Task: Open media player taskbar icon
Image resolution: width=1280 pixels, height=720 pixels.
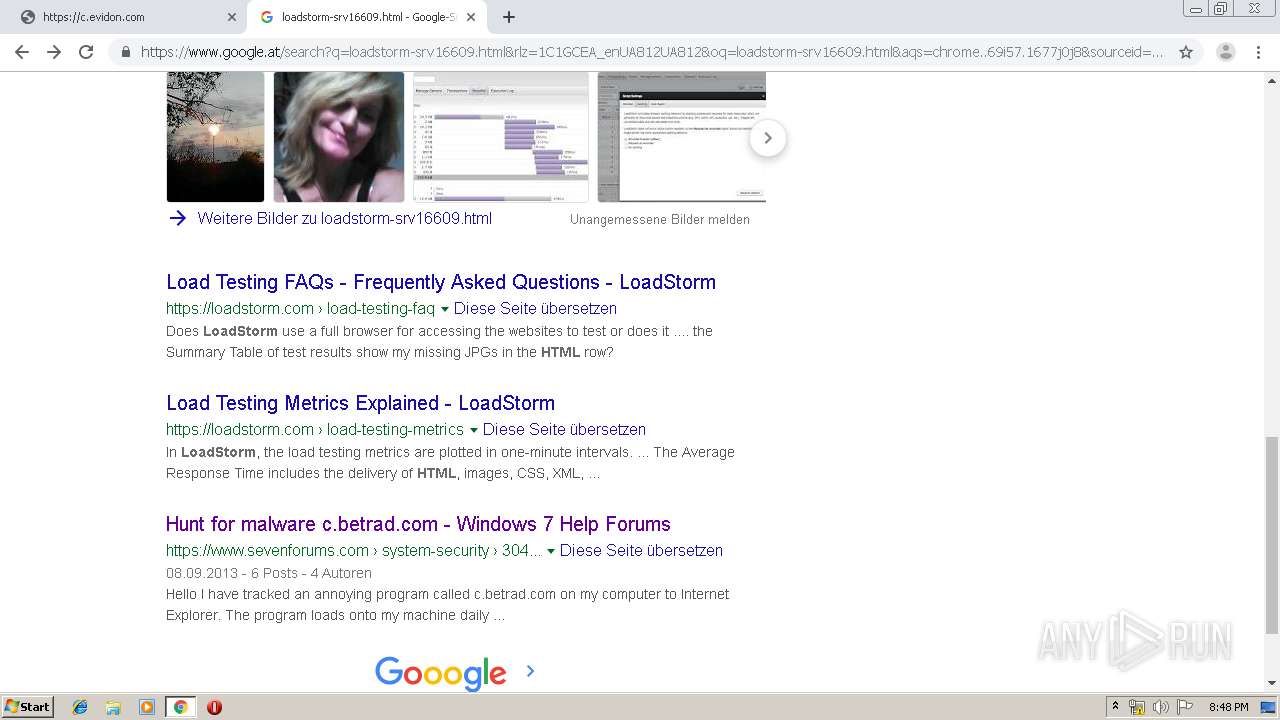Action: (x=147, y=707)
